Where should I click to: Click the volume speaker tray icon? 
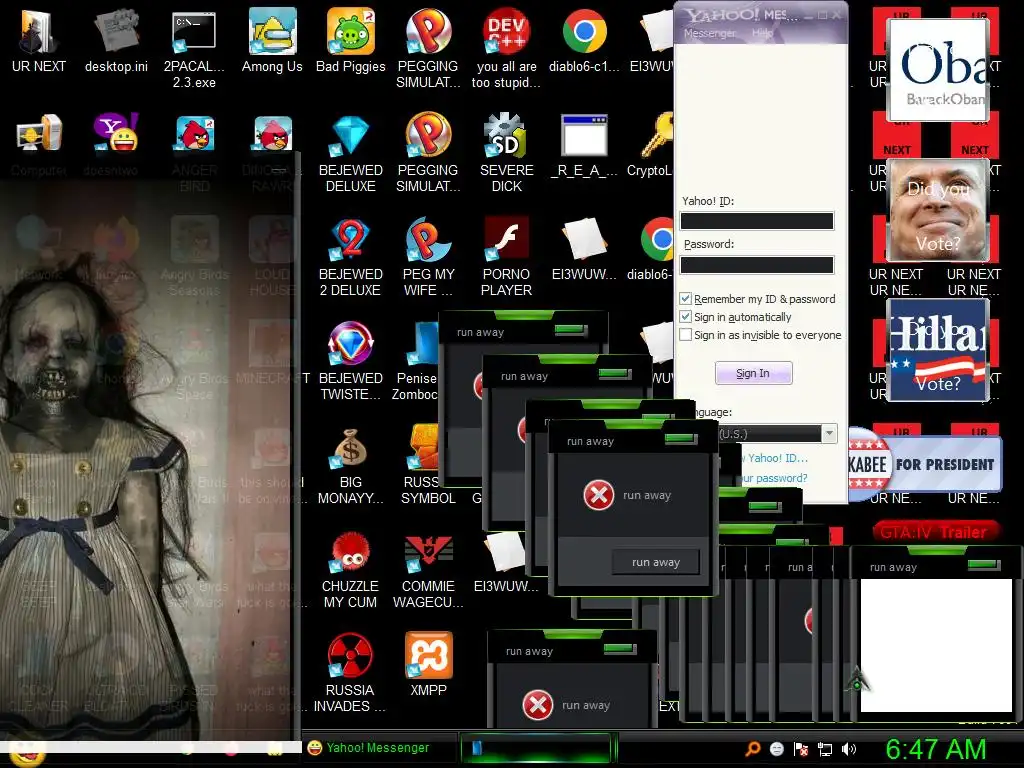(849, 749)
